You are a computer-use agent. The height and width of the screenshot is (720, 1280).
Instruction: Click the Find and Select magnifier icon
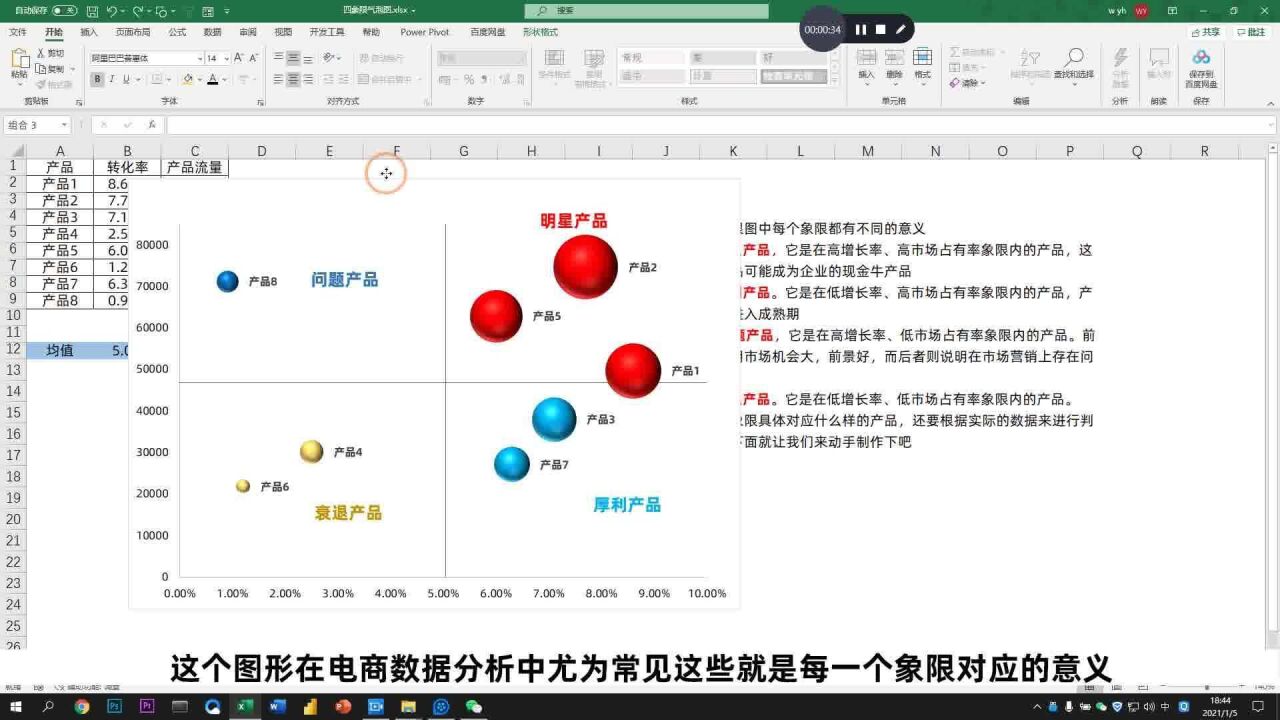pyautogui.click(x=1075, y=55)
